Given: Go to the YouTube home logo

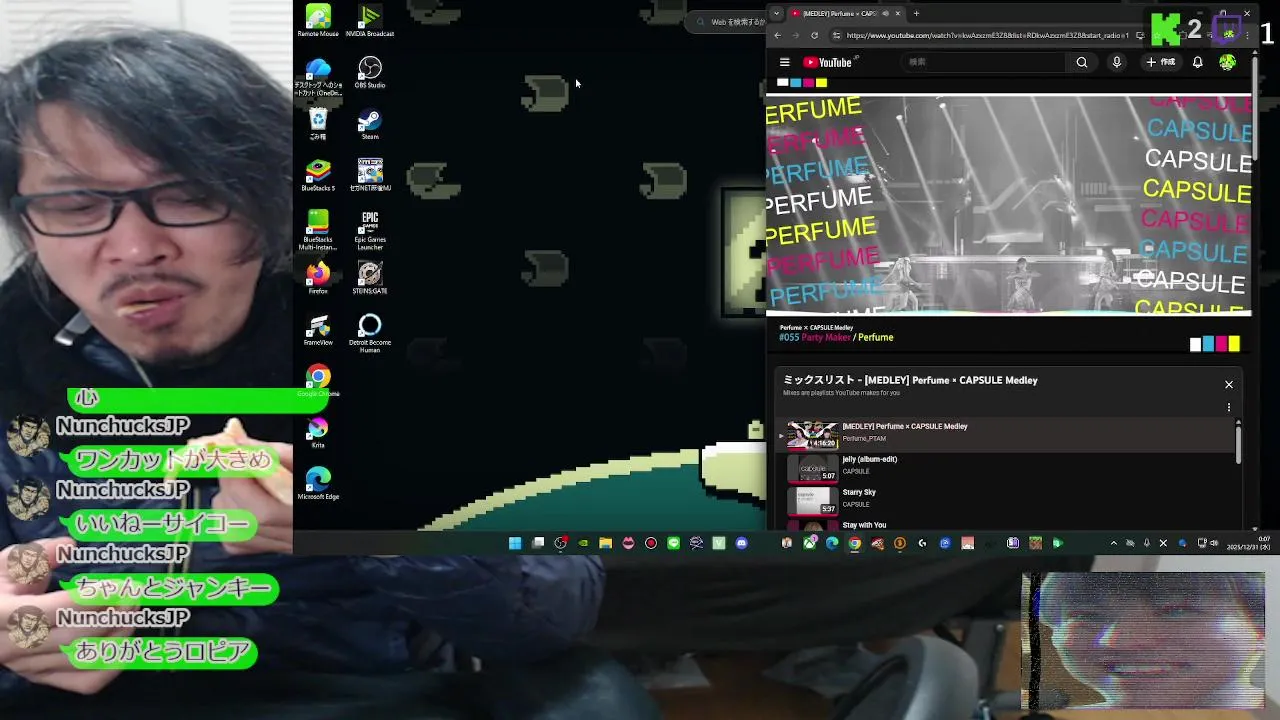Looking at the screenshot, I should pos(828,62).
